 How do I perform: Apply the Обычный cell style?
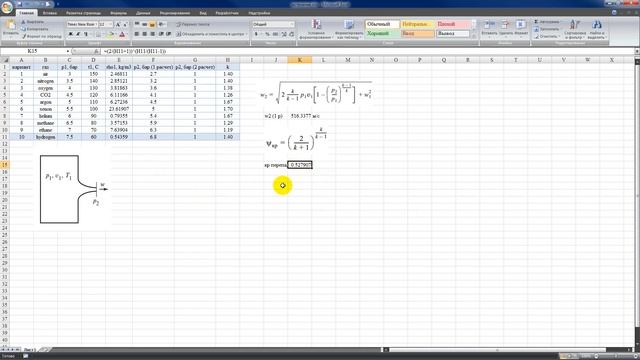[382, 24]
